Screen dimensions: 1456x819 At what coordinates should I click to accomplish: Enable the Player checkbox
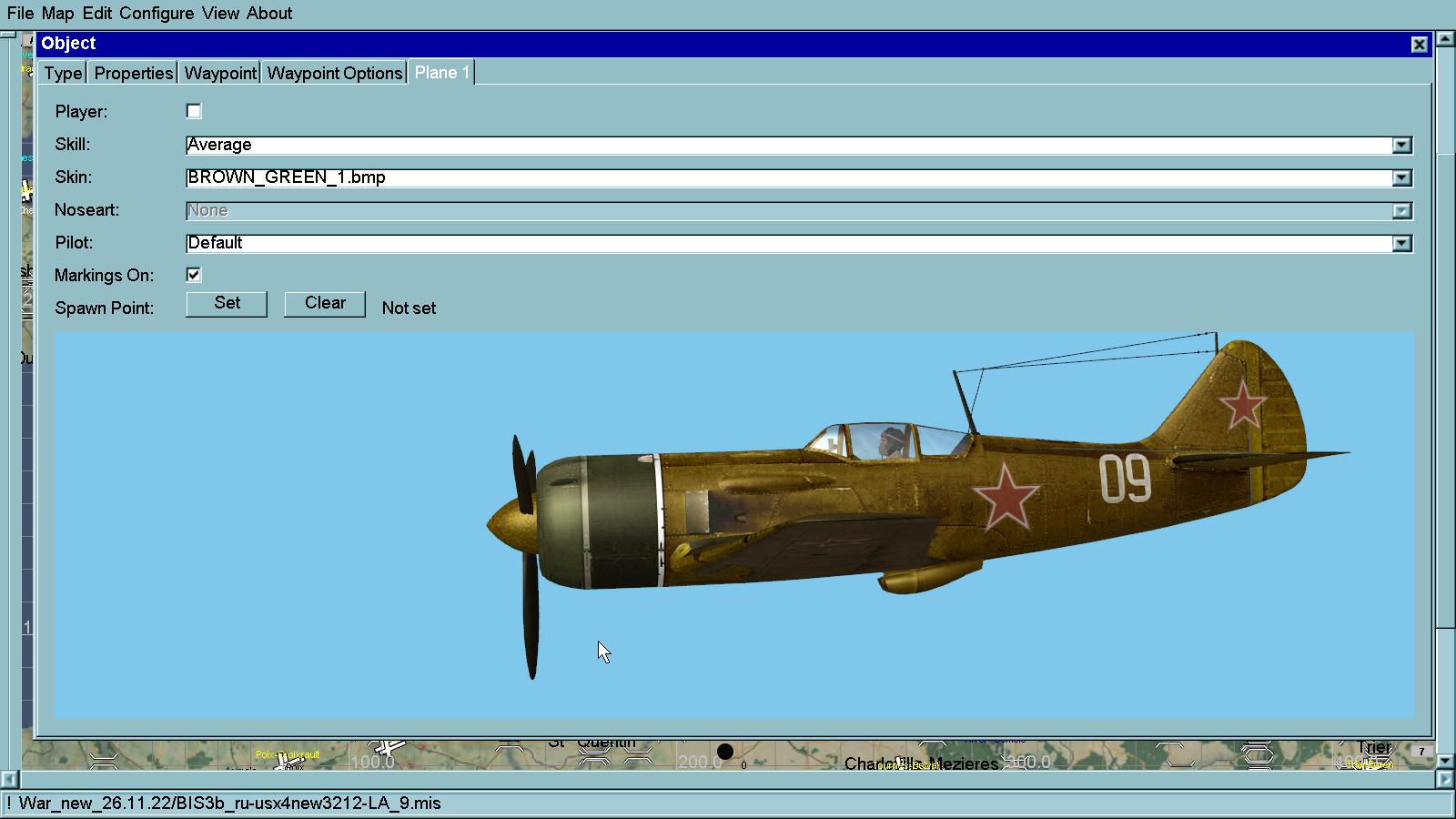coord(194,111)
